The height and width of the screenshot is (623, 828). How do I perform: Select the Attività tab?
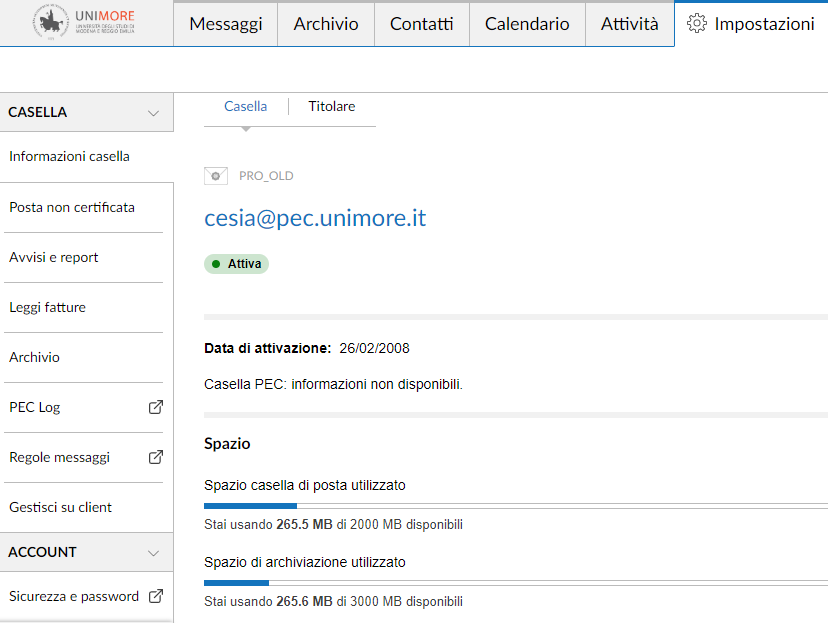tap(629, 24)
